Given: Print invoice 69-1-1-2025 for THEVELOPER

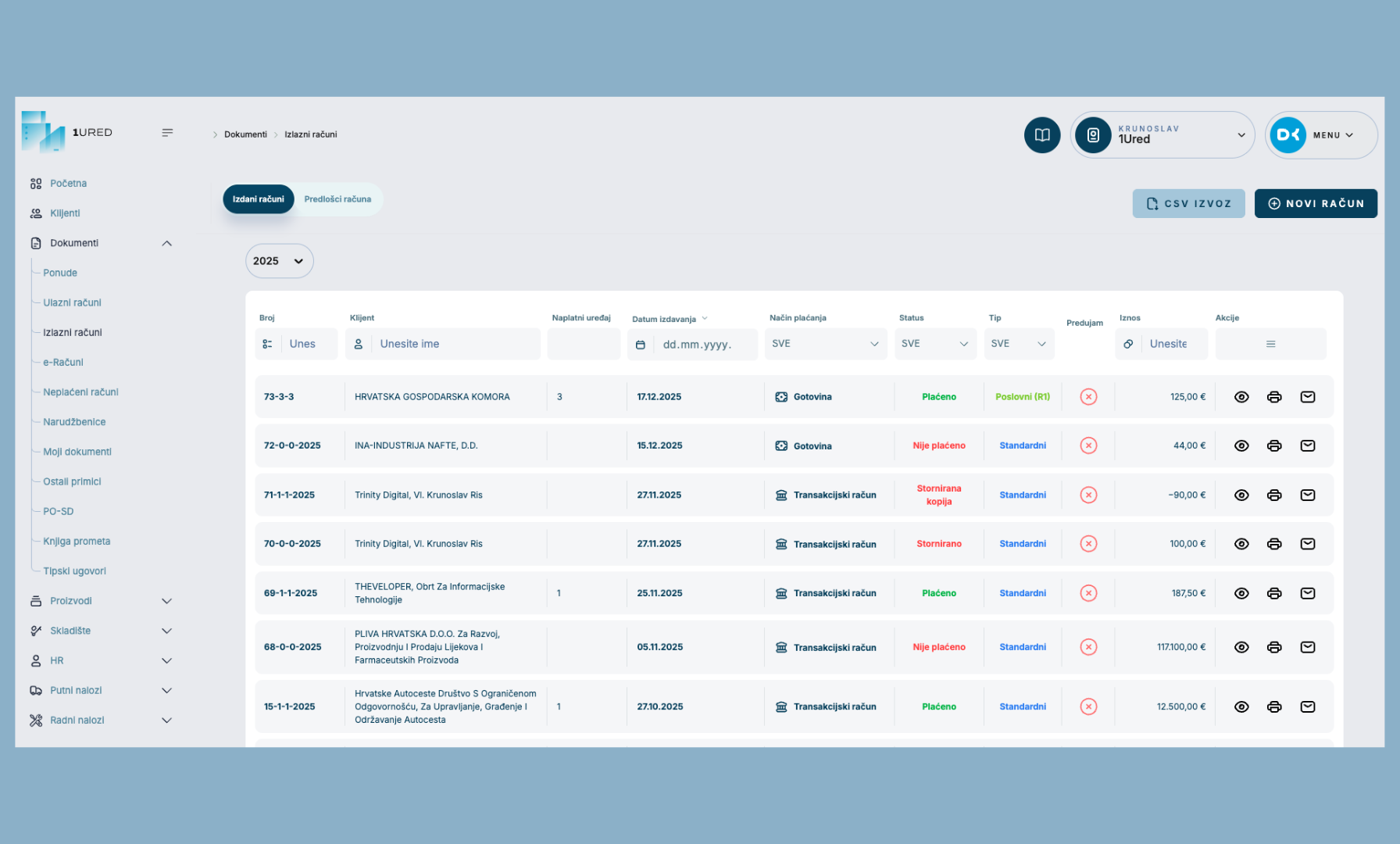Looking at the screenshot, I should (1274, 593).
